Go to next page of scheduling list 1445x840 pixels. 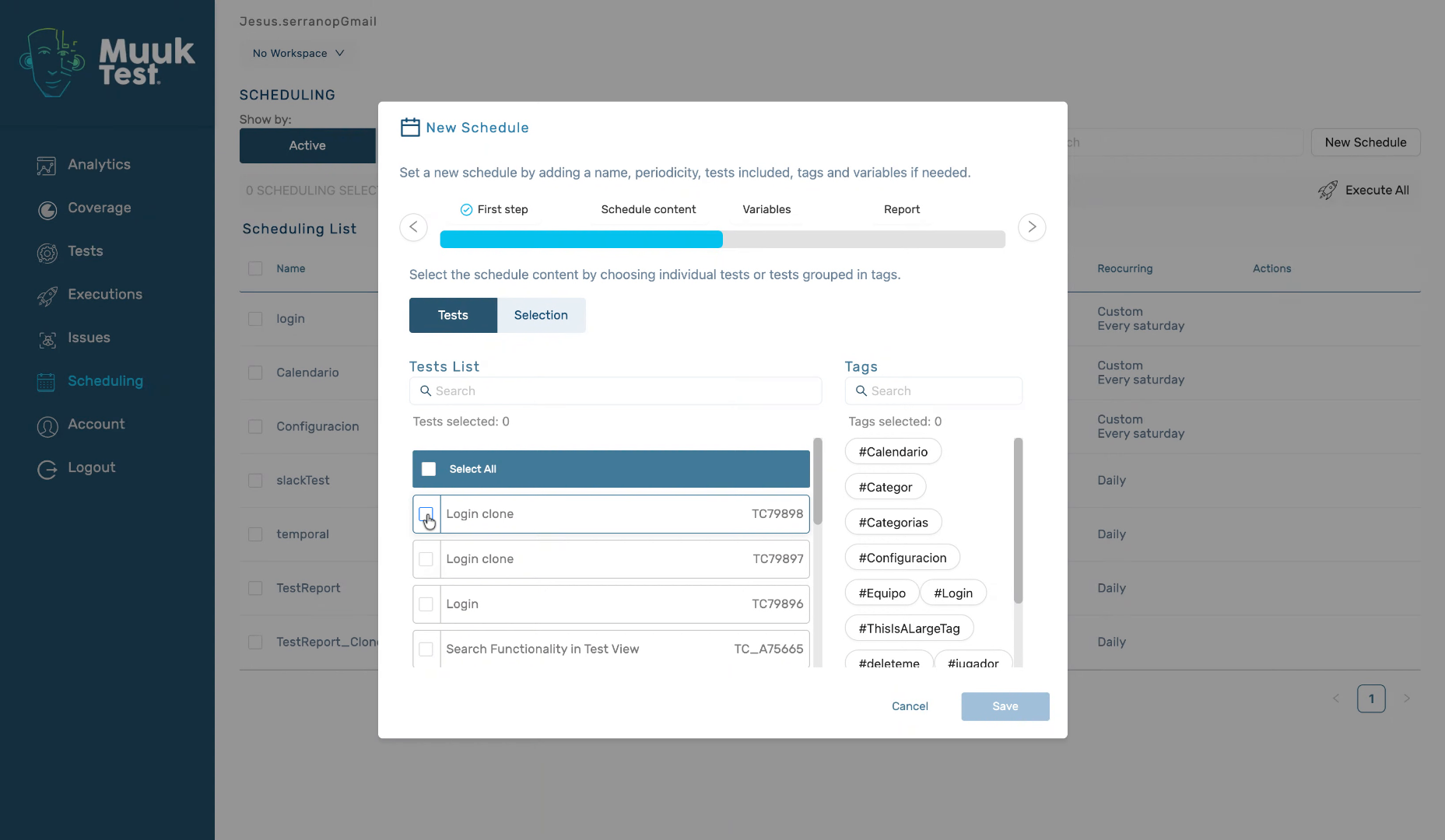tap(1406, 698)
